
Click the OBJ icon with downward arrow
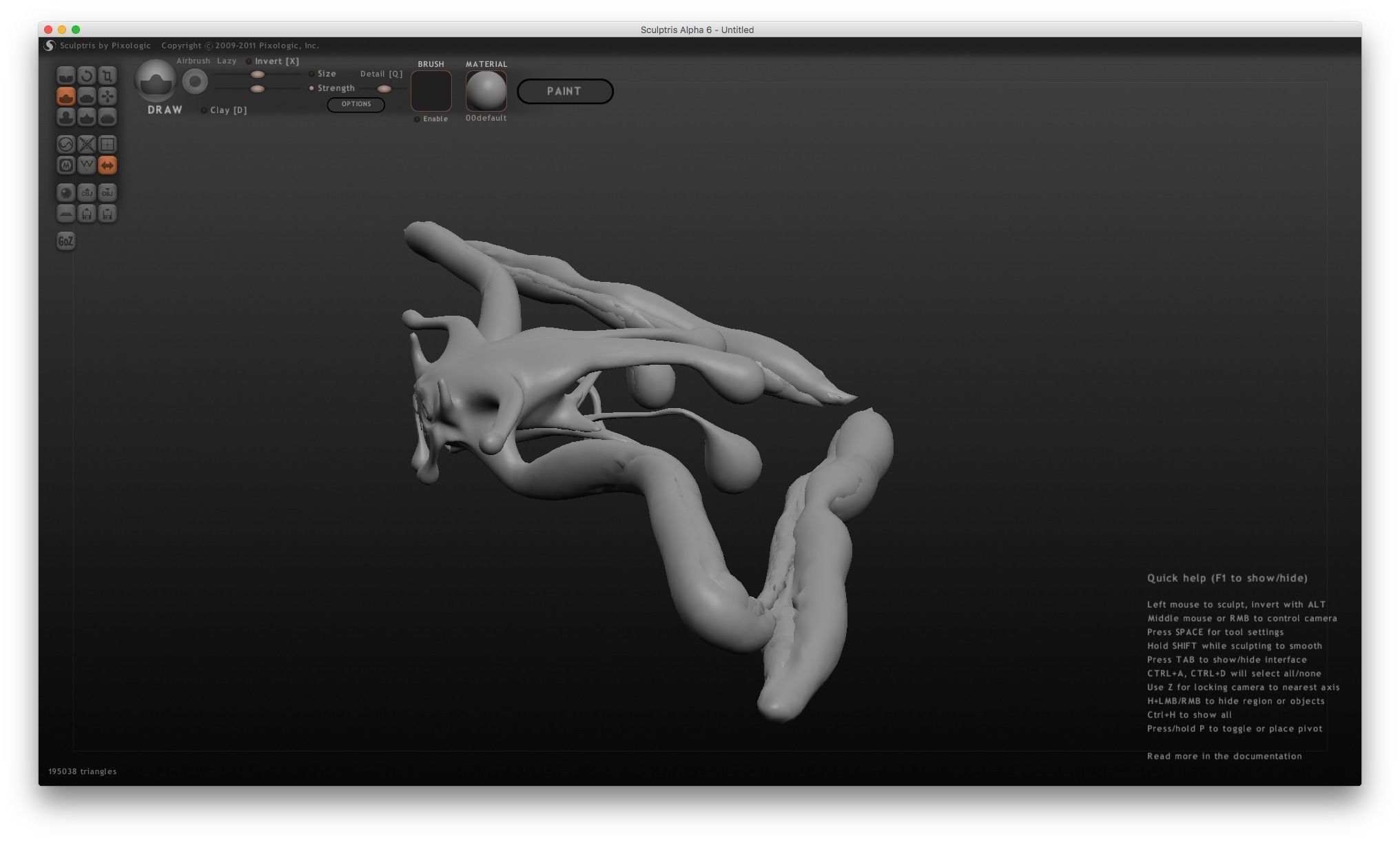pos(107,192)
